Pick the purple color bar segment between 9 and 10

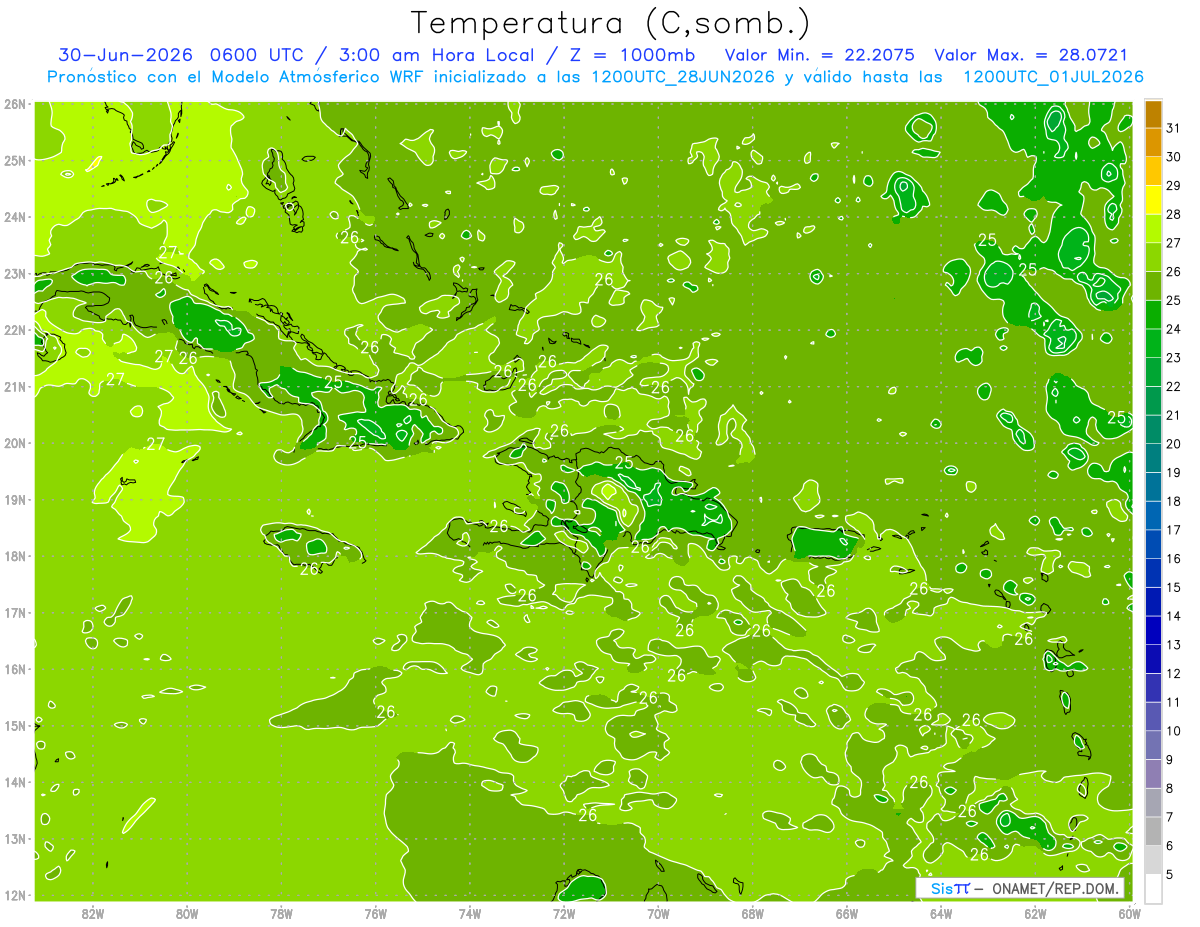coord(1153,745)
